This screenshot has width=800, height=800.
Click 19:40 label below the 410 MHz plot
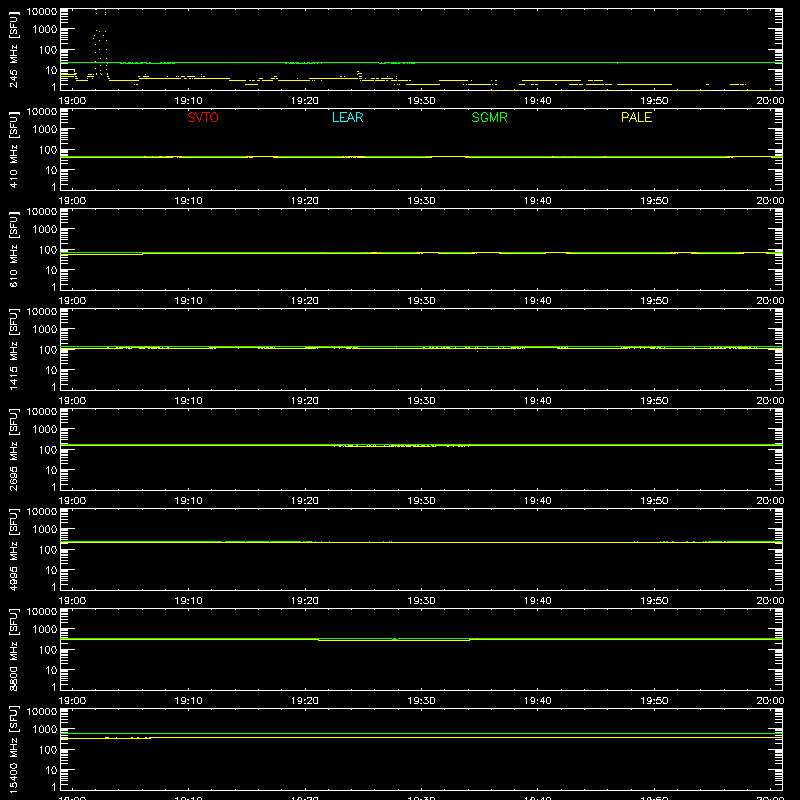pos(538,201)
